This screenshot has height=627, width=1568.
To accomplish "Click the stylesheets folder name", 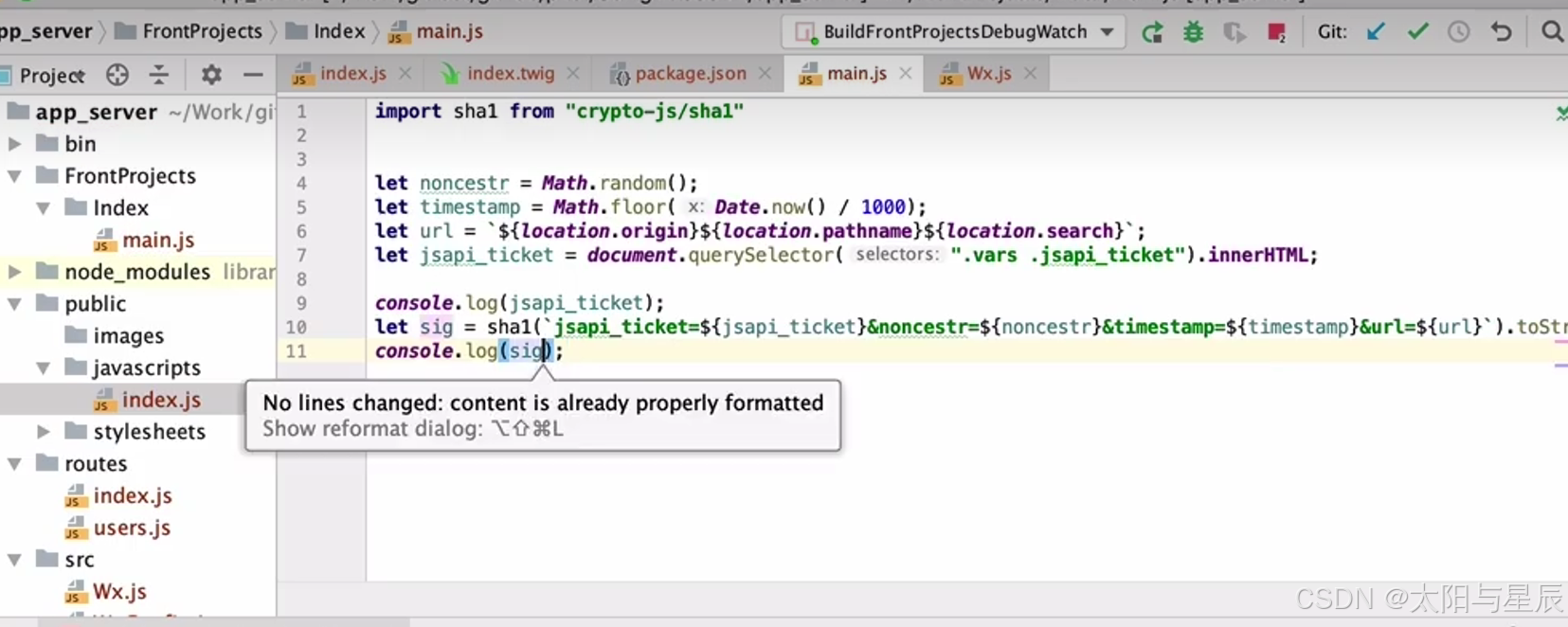I will coord(150,432).
